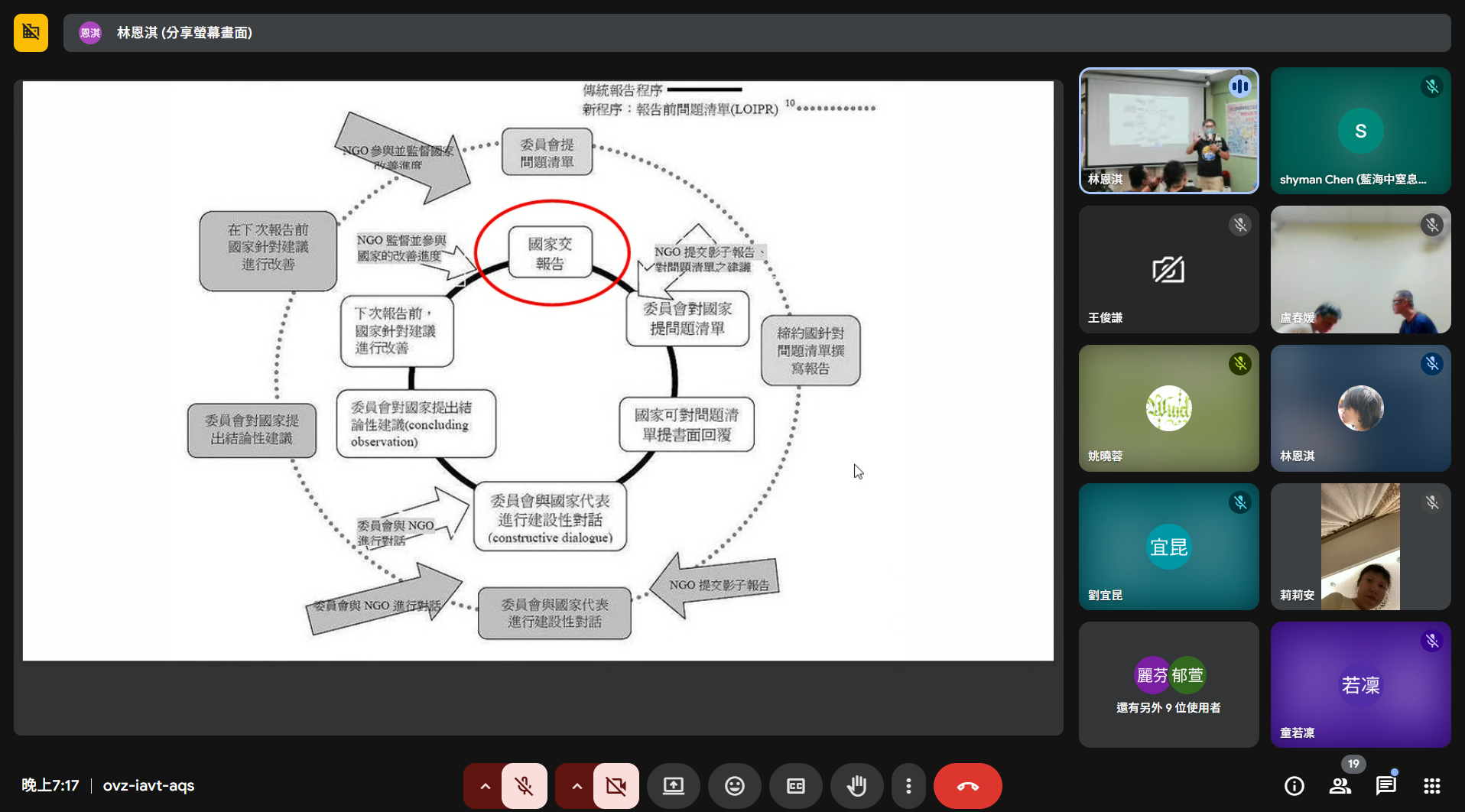Toggle the disabled camera button
This screenshot has width=1465, height=812.
[616, 786]
